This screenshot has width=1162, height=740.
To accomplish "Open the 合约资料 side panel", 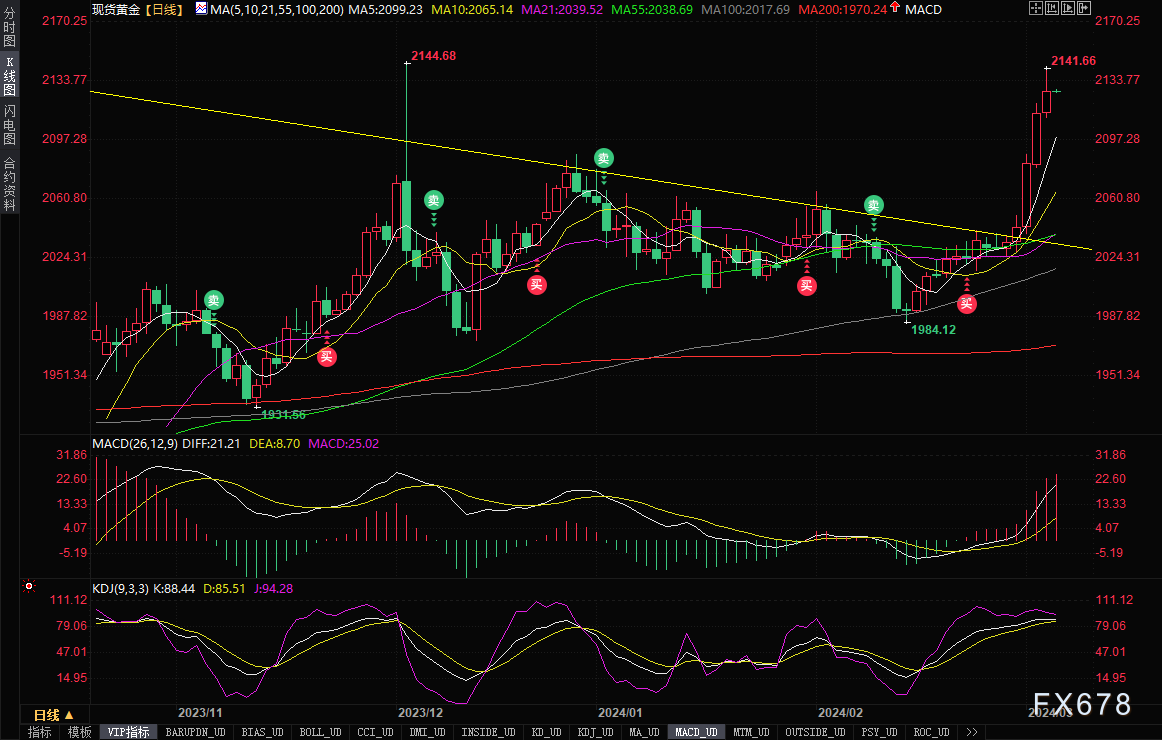I will 9,184.
